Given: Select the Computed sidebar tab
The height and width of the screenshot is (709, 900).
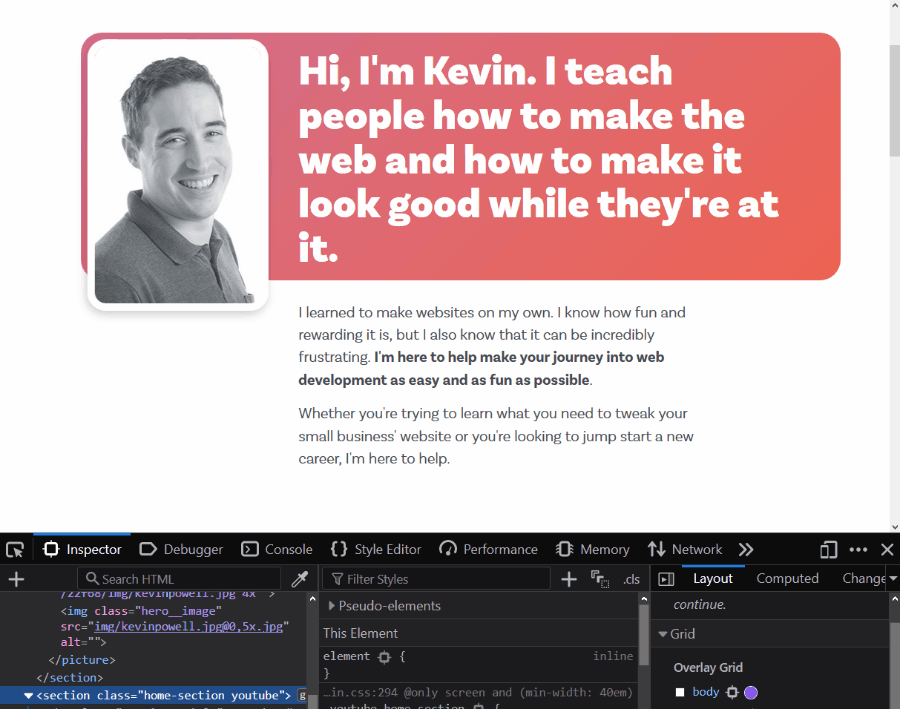Looking at the screenshot, I should coord(787,579).
